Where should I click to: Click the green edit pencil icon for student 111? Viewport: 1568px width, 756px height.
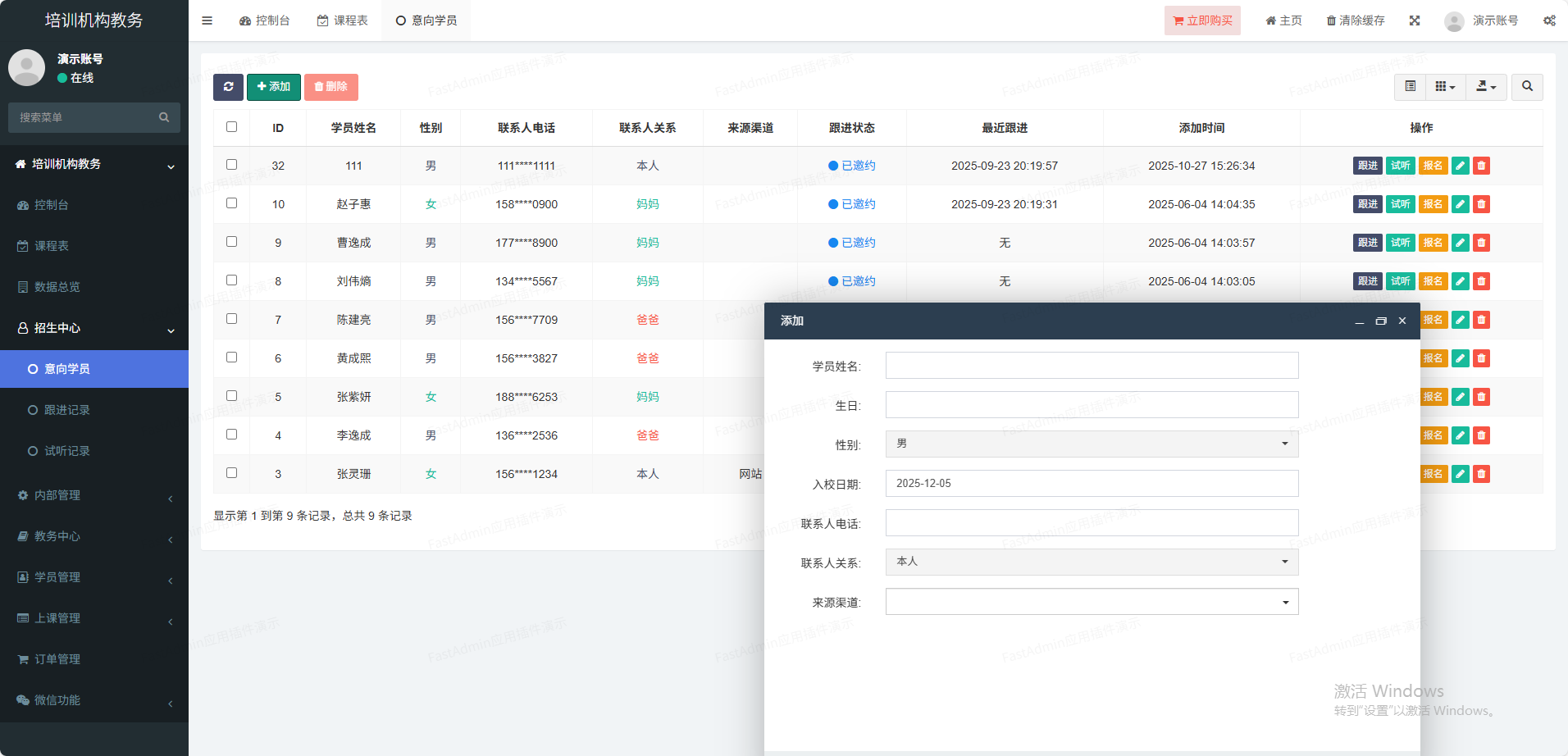[1460, 166]
